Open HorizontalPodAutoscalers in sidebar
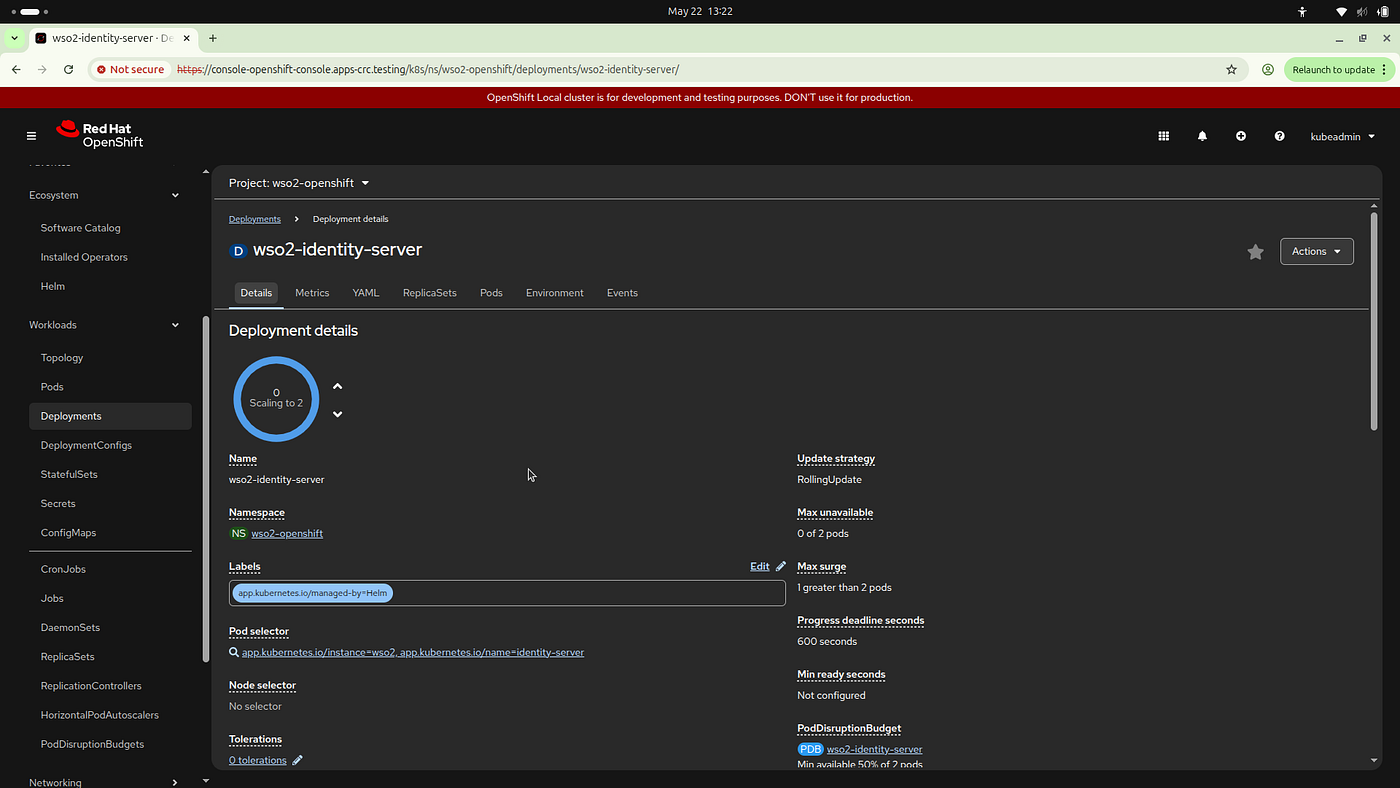The image size is (1400, 788). point(100,715)
